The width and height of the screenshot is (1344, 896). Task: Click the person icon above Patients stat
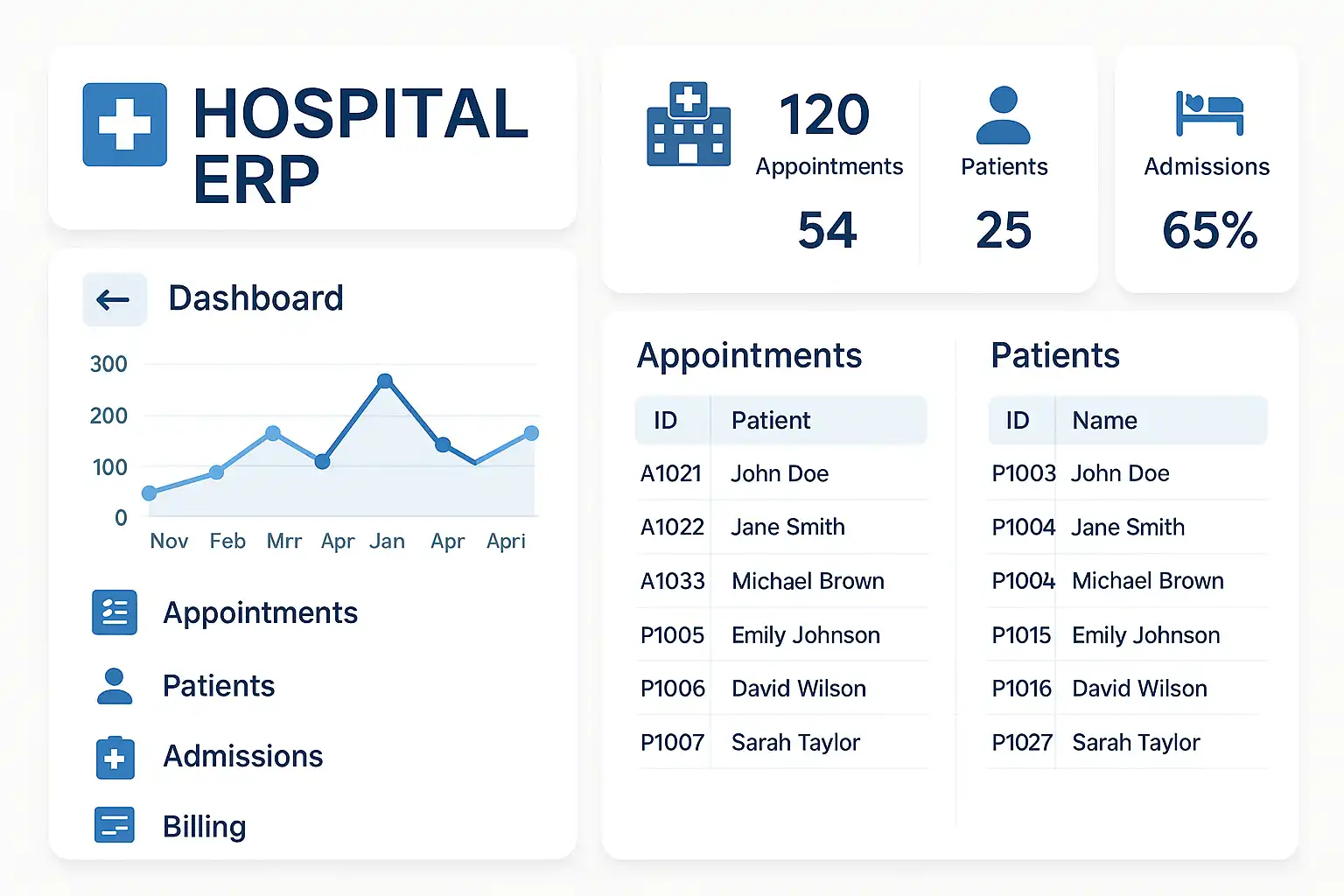(1004, 115)
